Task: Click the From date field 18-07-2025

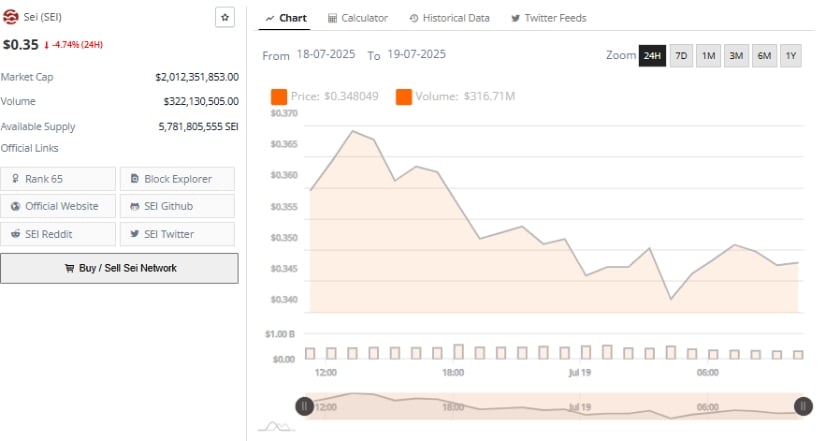Action: point(326,54)
